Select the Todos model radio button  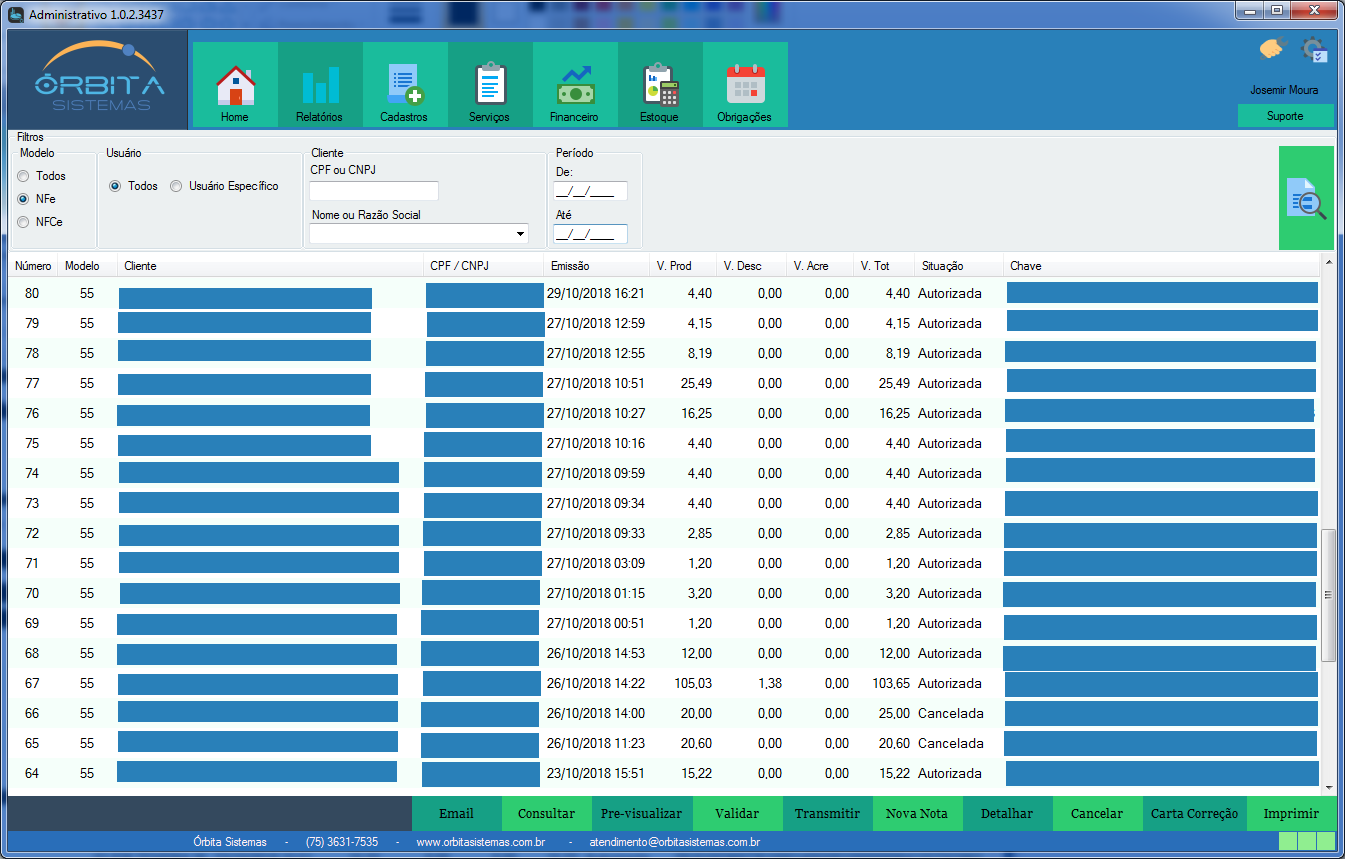(24, 176)
